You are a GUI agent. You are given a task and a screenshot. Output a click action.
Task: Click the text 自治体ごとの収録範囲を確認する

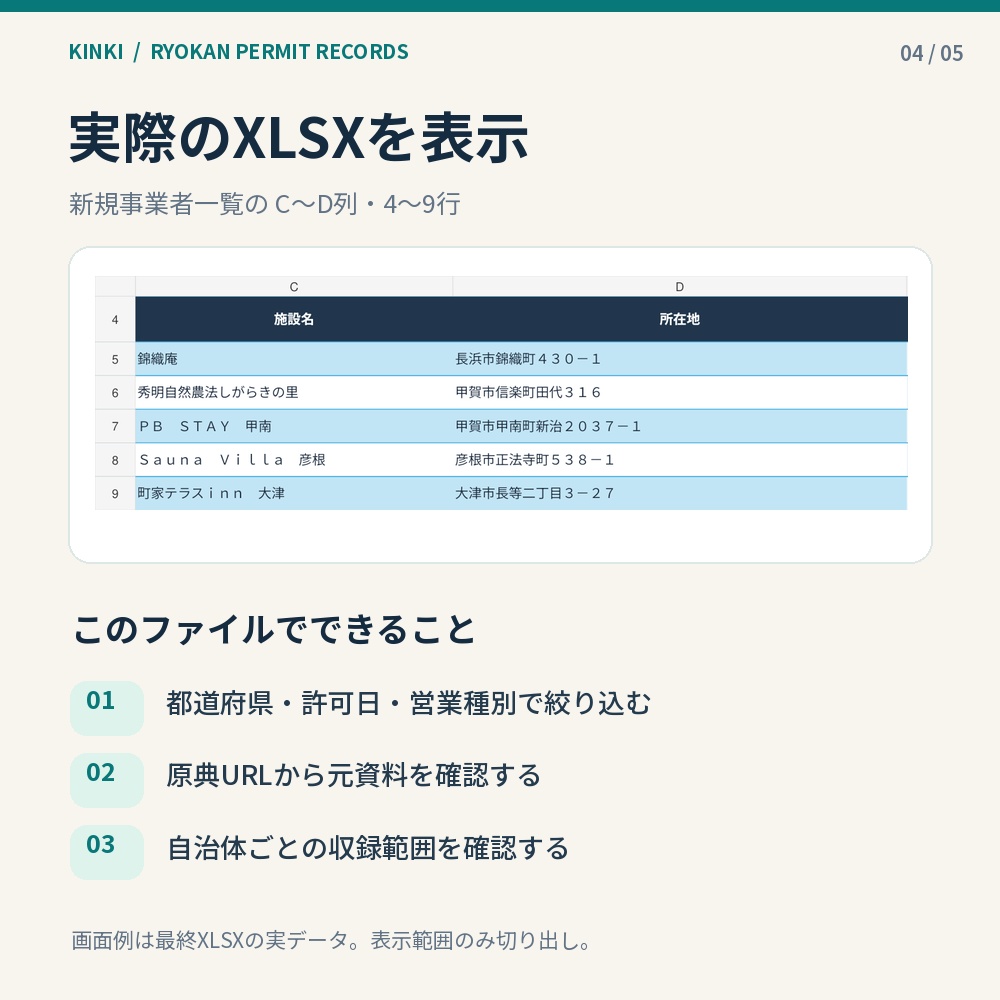coord(367,848)
